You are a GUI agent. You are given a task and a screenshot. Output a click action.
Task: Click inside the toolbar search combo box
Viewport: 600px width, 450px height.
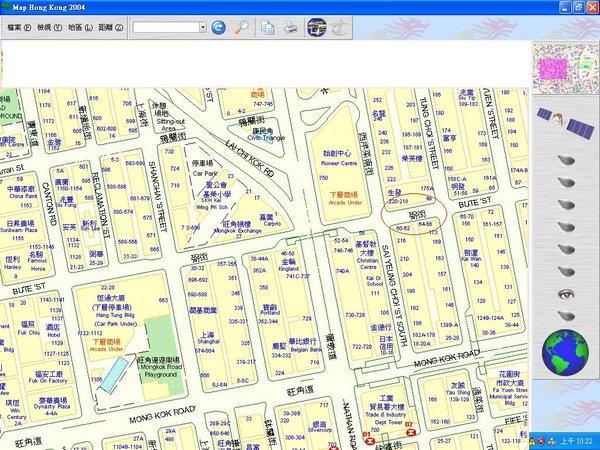point(166,27)
